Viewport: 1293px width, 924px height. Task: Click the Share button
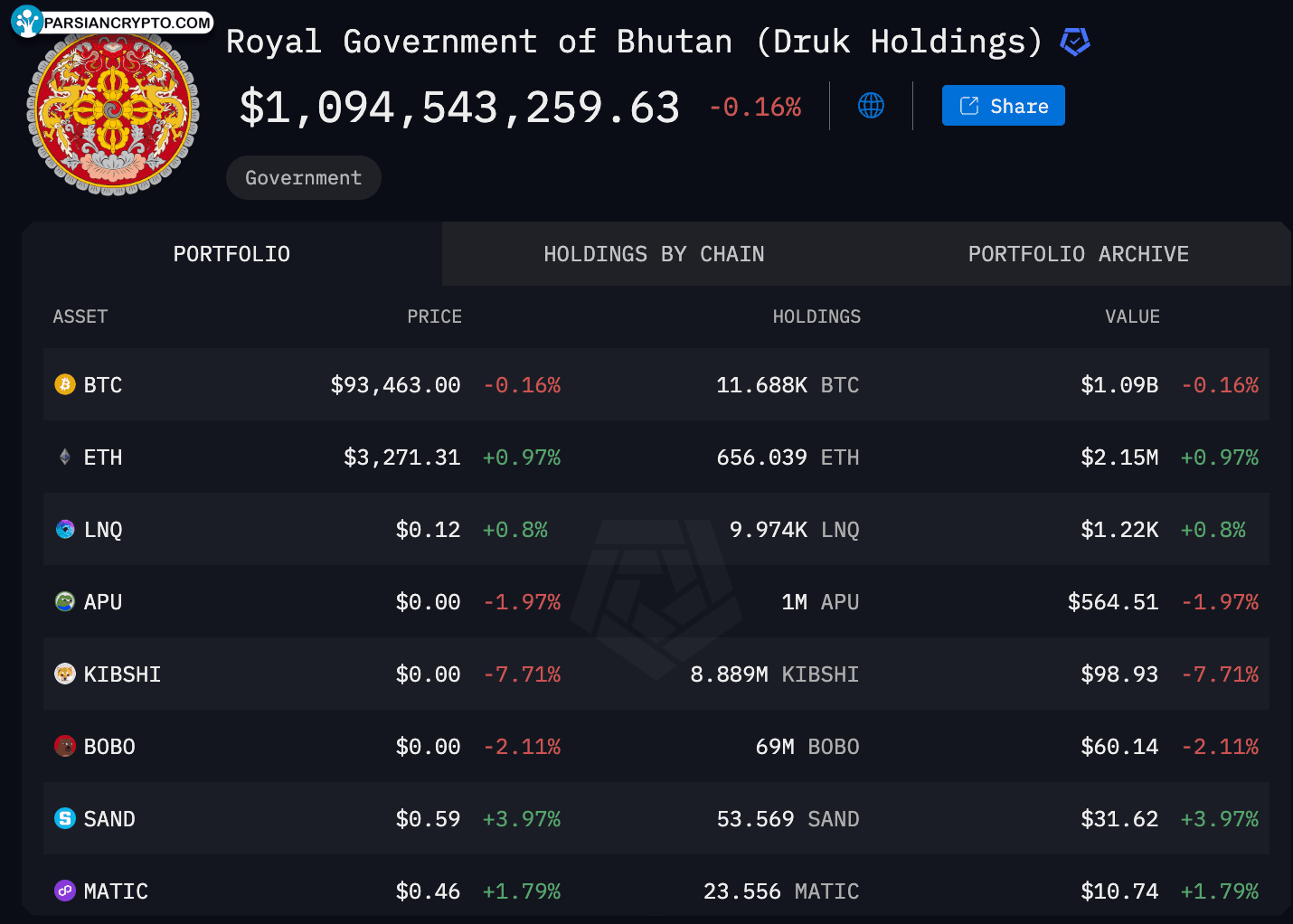[x=1004, y=106]
